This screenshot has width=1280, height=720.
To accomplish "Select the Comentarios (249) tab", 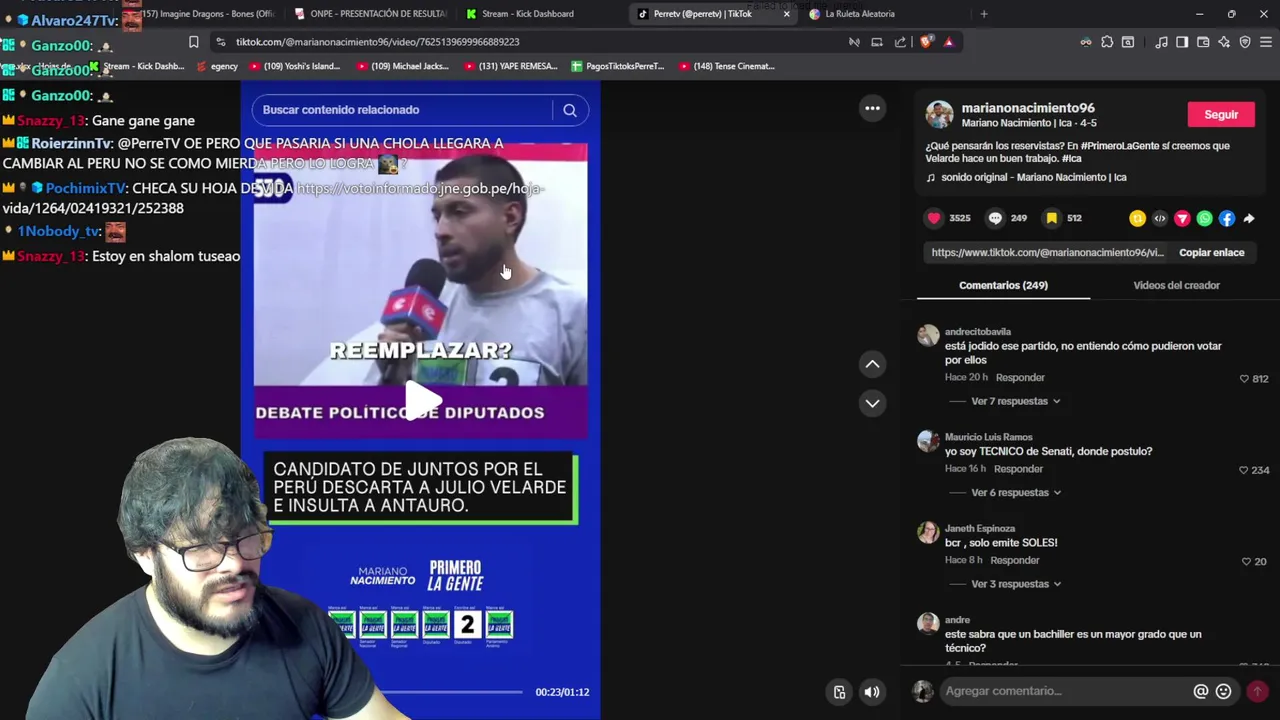I will coord(1003,285).
